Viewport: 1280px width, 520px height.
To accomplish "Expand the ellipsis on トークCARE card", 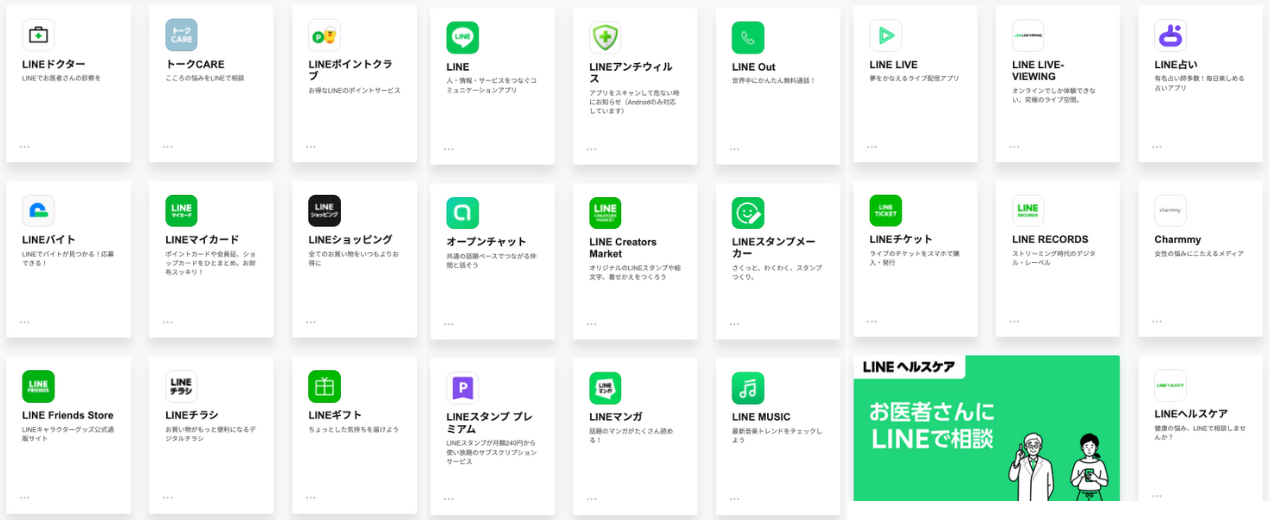I will coord(167,146).
